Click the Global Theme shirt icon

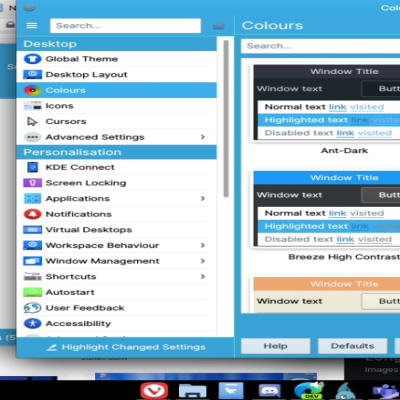coord(32,59)
